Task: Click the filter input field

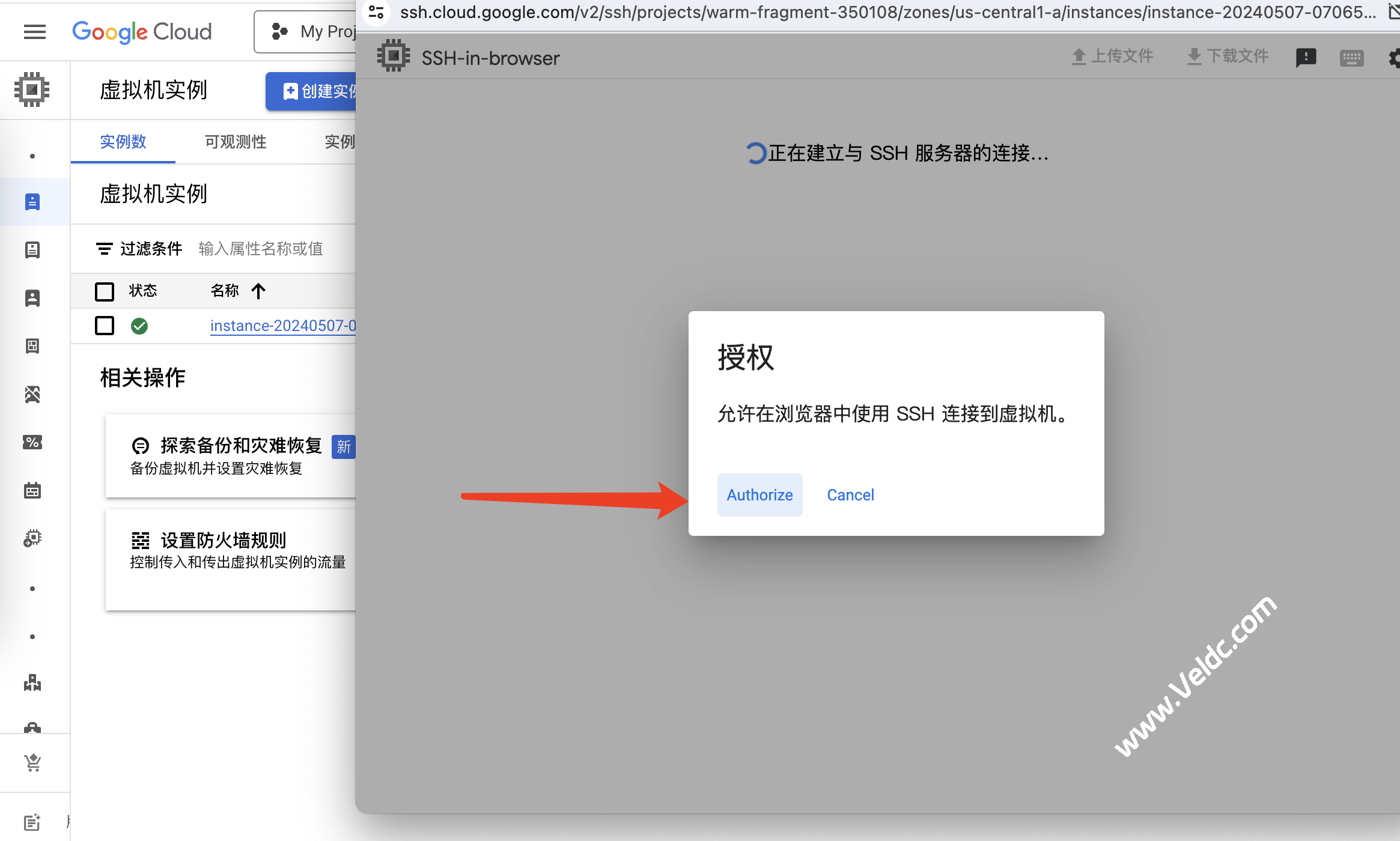Action: click(261, 249)
